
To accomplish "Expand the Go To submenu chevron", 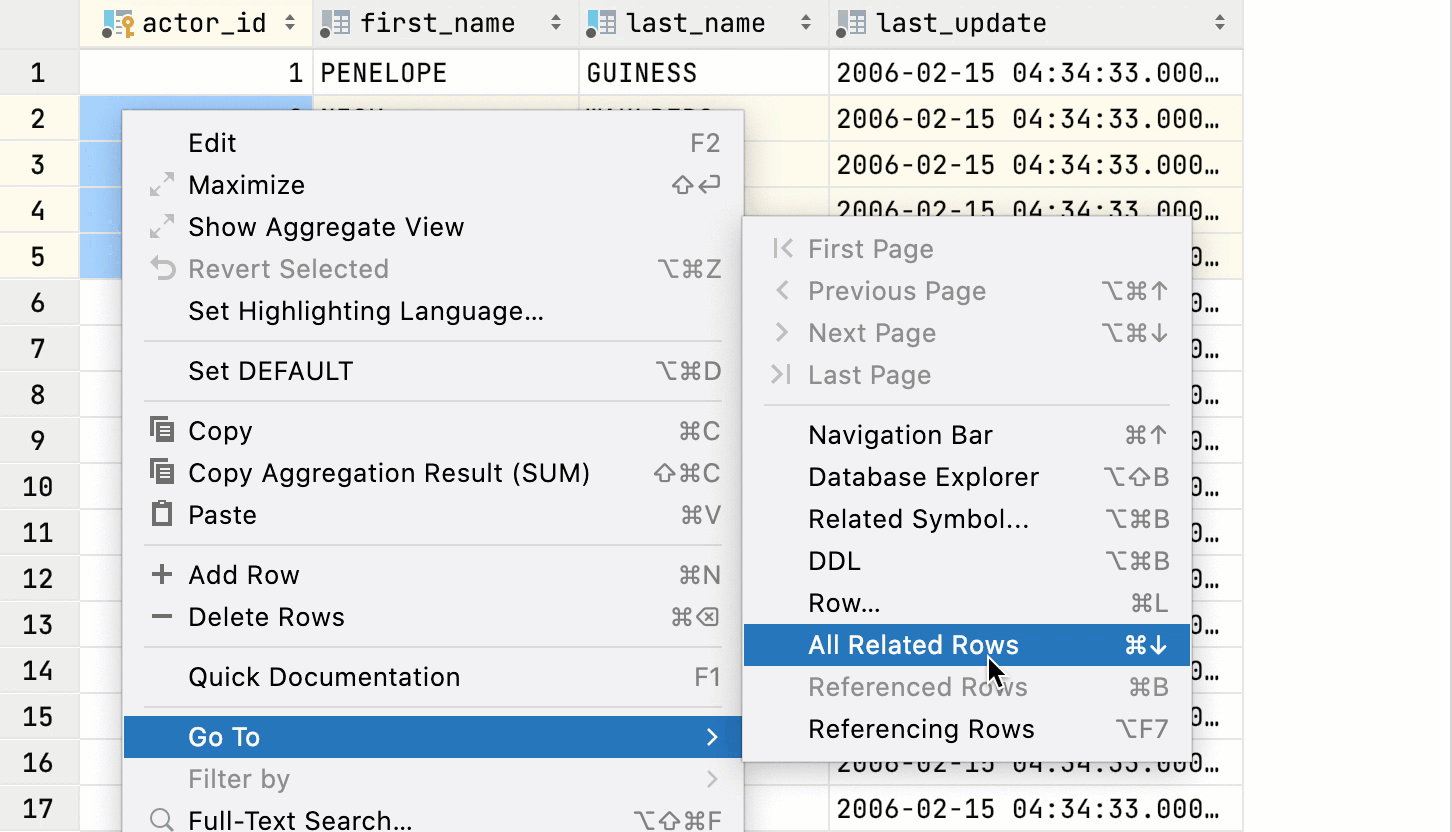I will tap(713, 737).
